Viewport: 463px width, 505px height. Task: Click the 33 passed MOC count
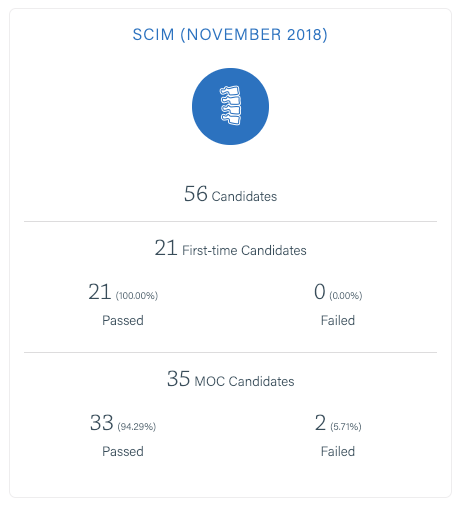102,423
